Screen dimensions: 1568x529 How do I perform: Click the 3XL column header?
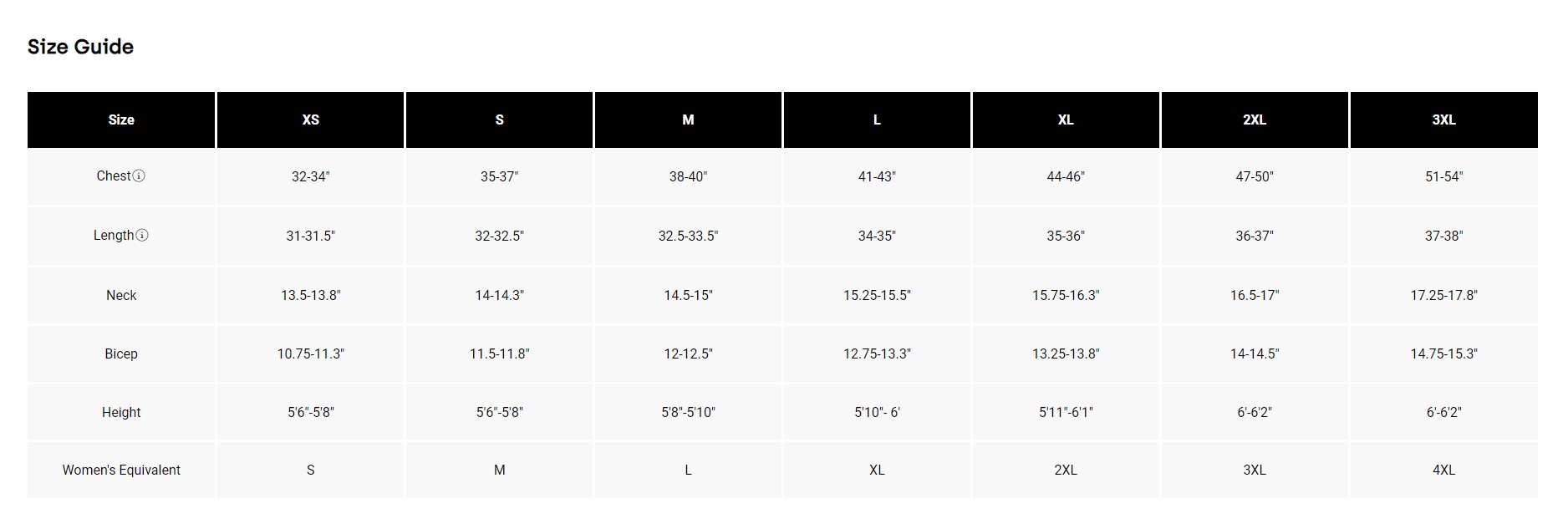pyautogui.click(x=1443, y=120)
